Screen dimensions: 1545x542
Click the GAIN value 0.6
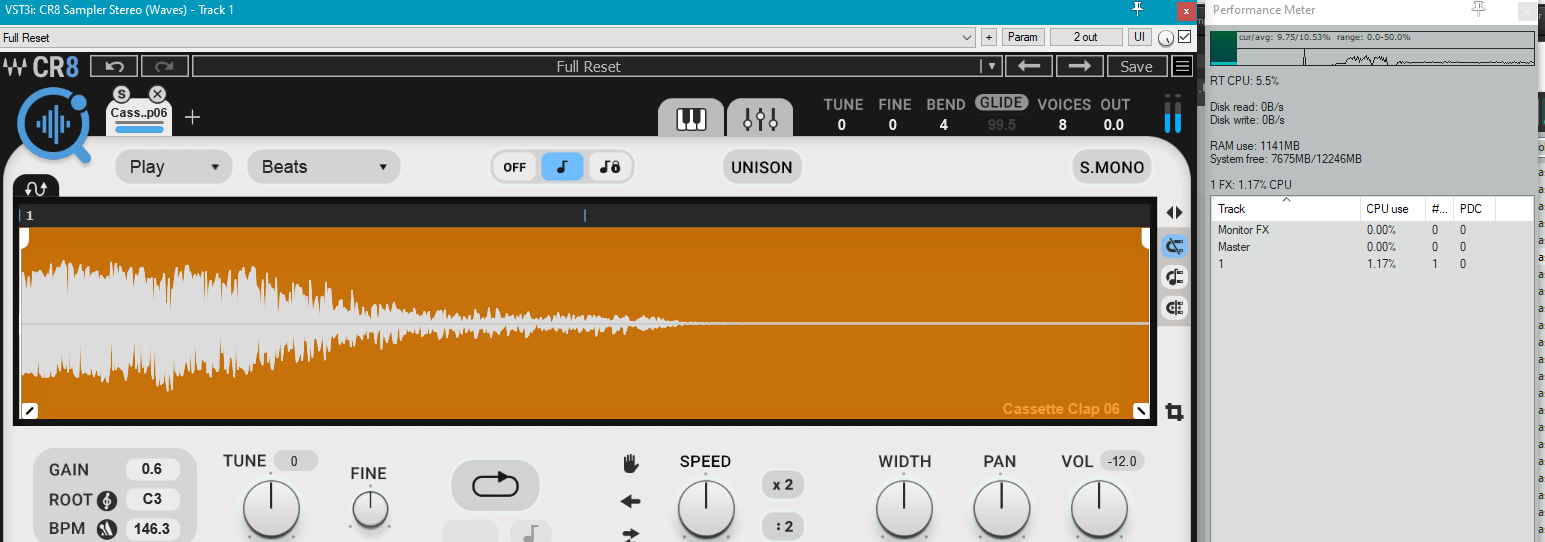pyautogui.click(x=152, y=469)
